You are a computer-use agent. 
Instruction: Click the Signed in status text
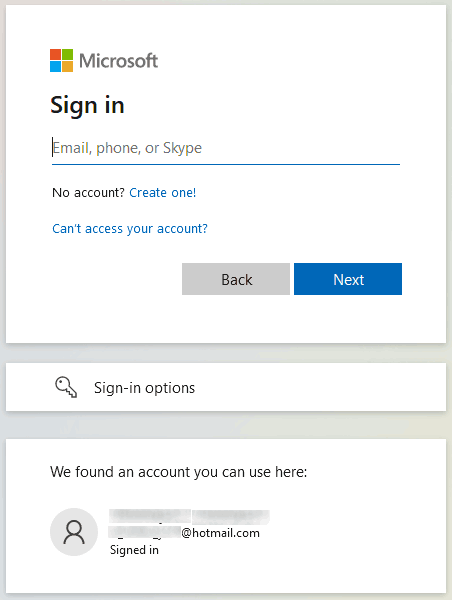134,550
